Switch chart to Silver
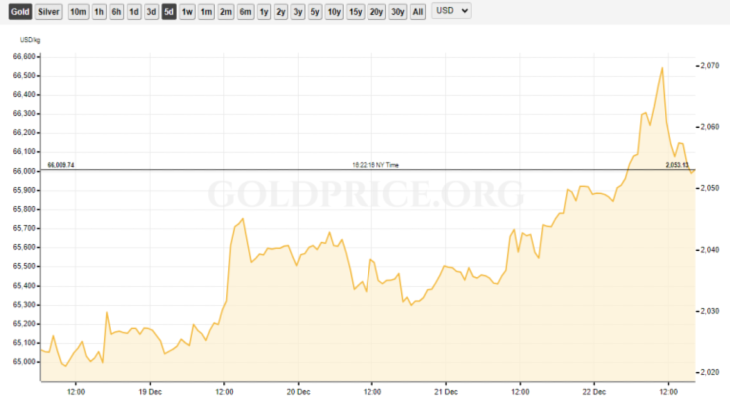 (x=48, y=12)
